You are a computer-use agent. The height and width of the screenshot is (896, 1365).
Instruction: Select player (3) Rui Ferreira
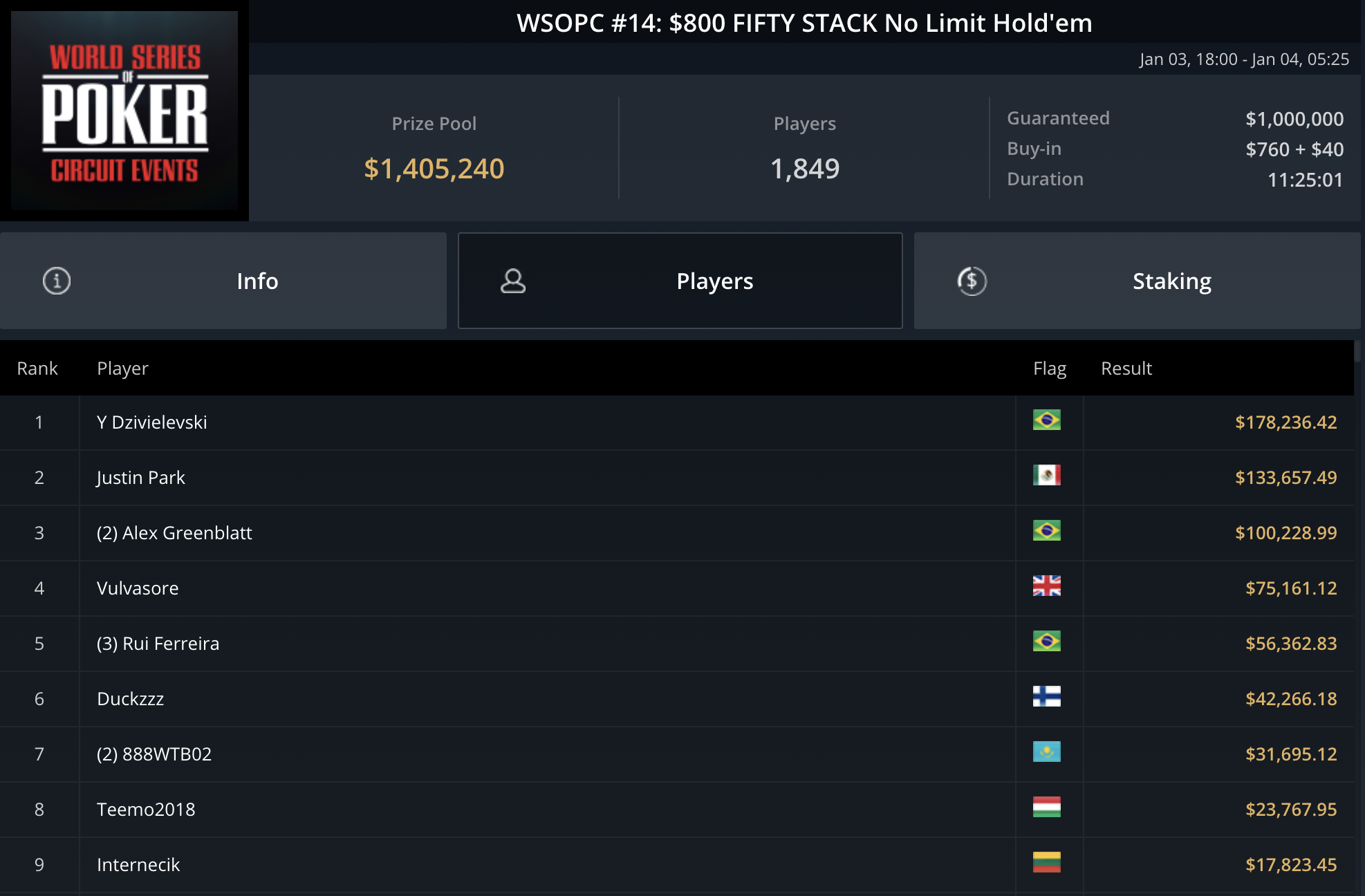click(158, 644)
